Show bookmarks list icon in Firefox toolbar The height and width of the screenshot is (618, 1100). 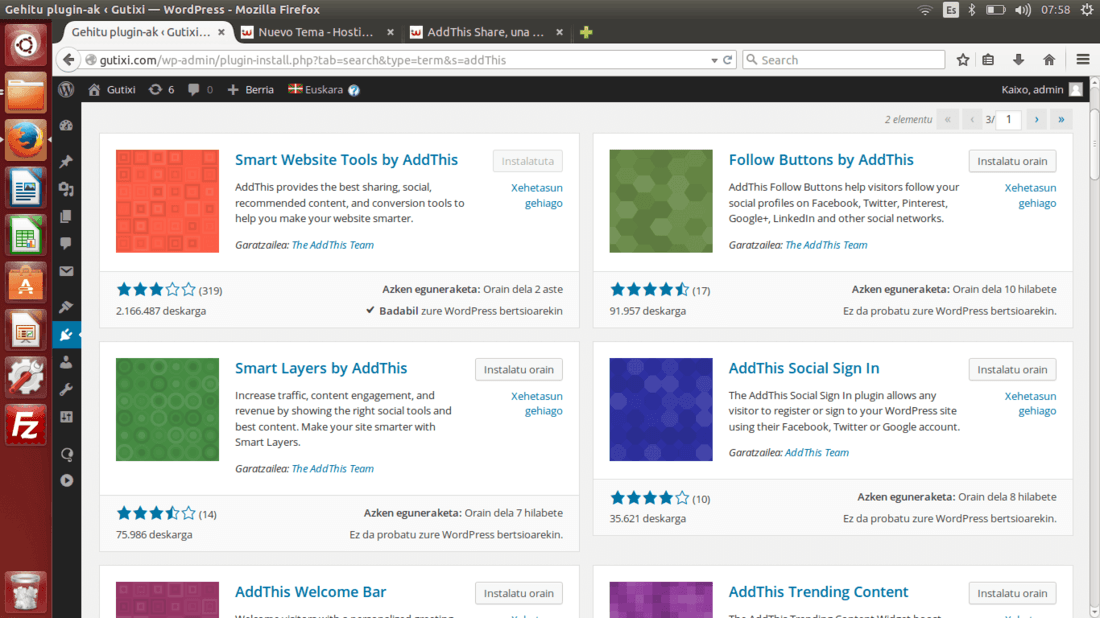point(988,60)
